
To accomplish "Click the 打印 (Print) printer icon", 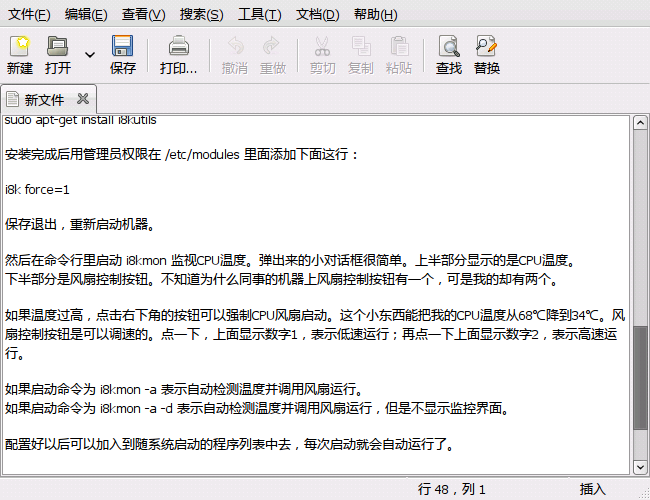I will (179, 46).
